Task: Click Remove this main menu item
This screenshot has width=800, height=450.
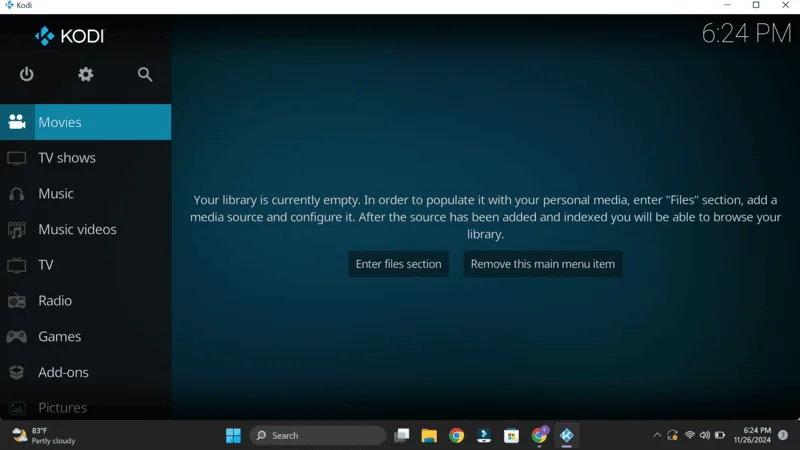Action: [543, 264]
